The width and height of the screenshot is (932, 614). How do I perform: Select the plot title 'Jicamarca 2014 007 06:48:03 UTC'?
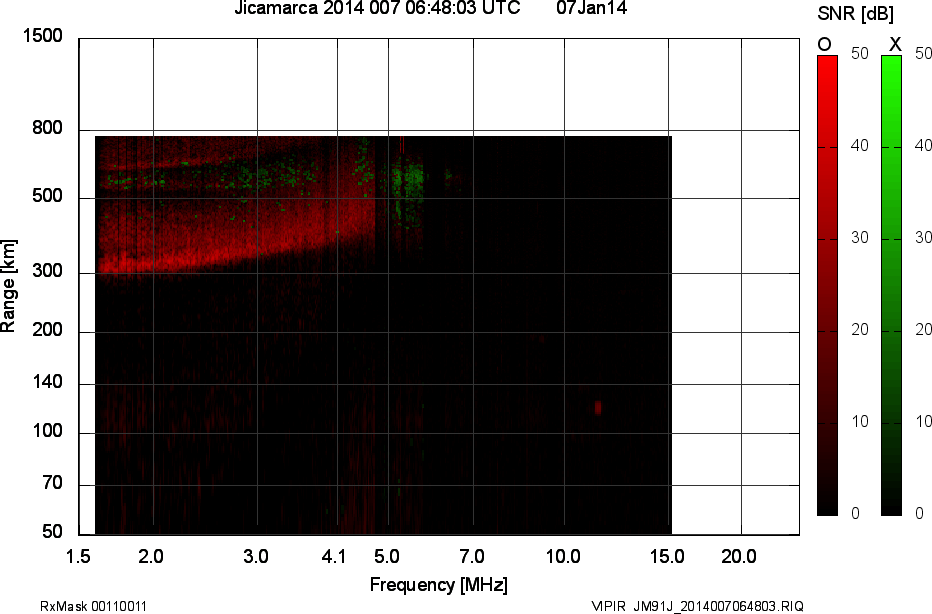click(x=377, y=8)
